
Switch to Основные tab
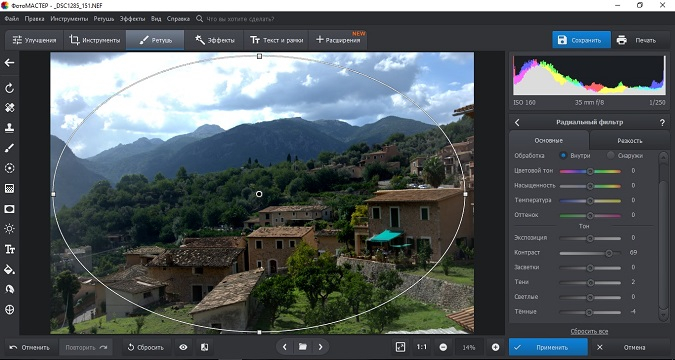[x=548, y=140]
